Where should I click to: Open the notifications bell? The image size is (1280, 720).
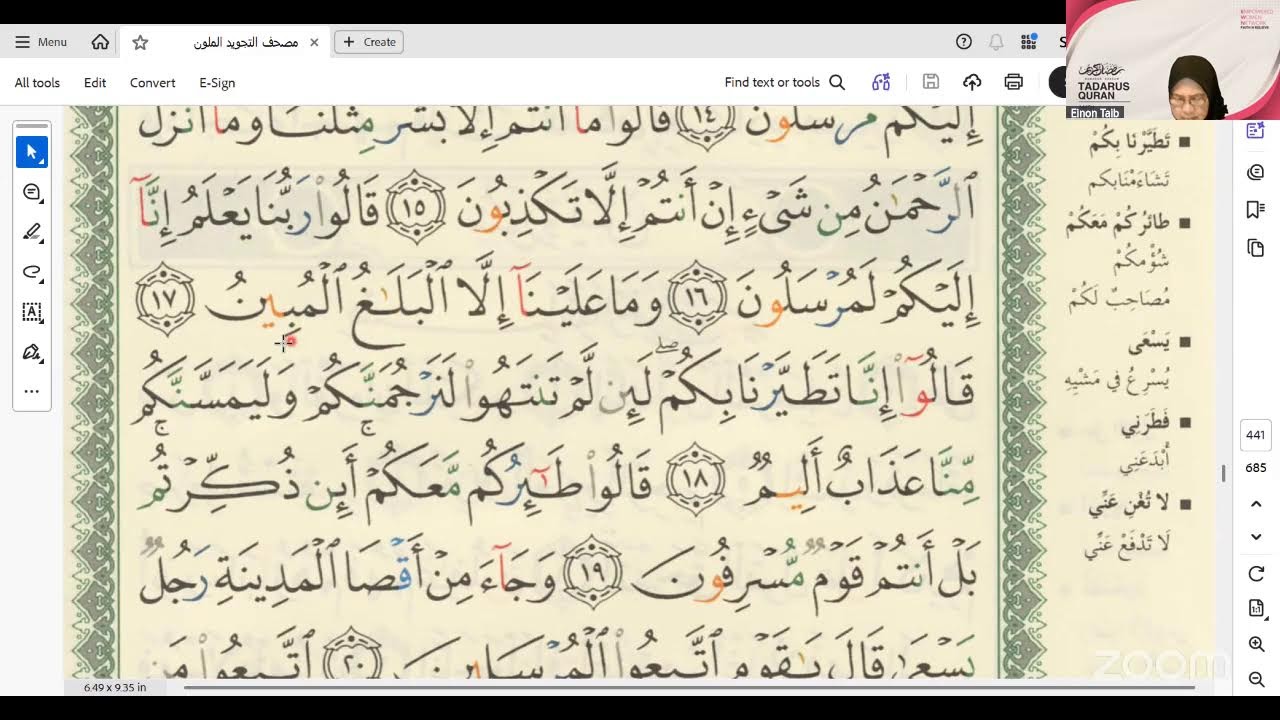996,42
